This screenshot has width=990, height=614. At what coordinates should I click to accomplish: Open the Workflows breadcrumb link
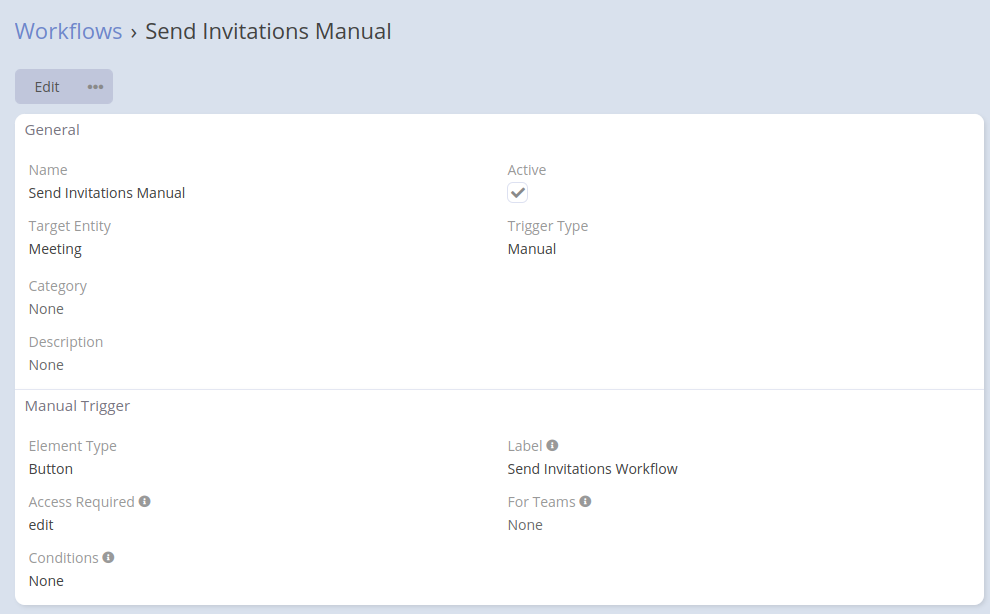[68, 31]
